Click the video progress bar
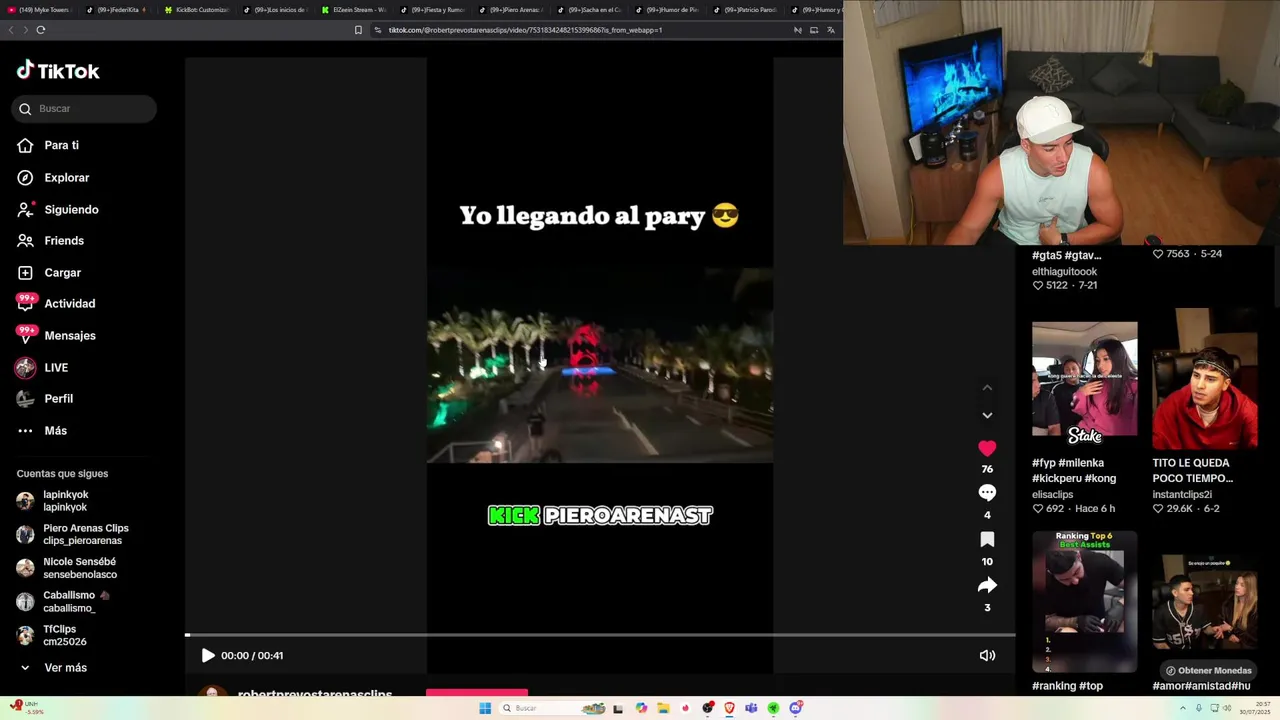Viewport: 1280px width, 720px height. 600,635
